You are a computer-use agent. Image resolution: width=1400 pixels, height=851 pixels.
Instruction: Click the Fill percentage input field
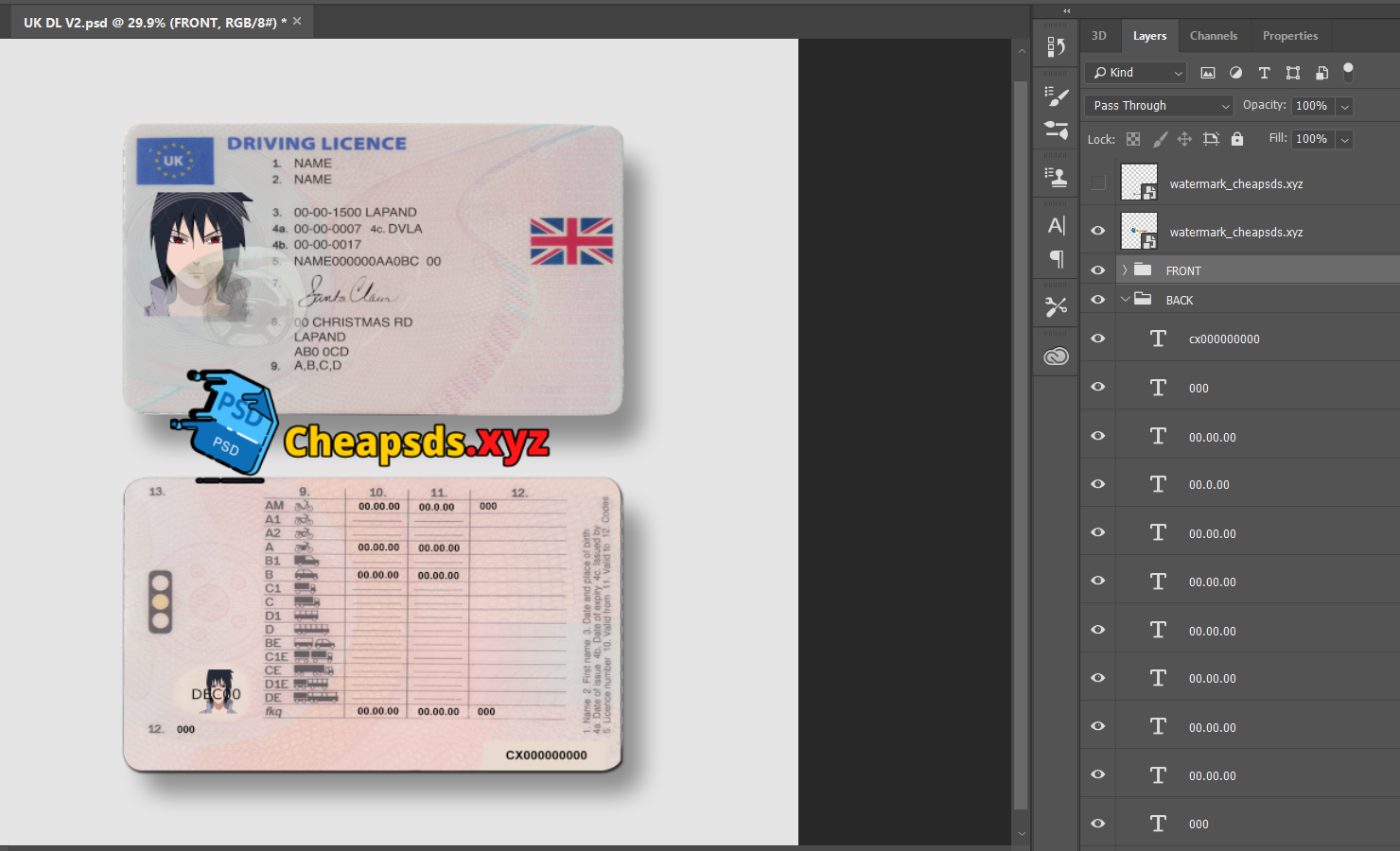(x=1311, y=139)
